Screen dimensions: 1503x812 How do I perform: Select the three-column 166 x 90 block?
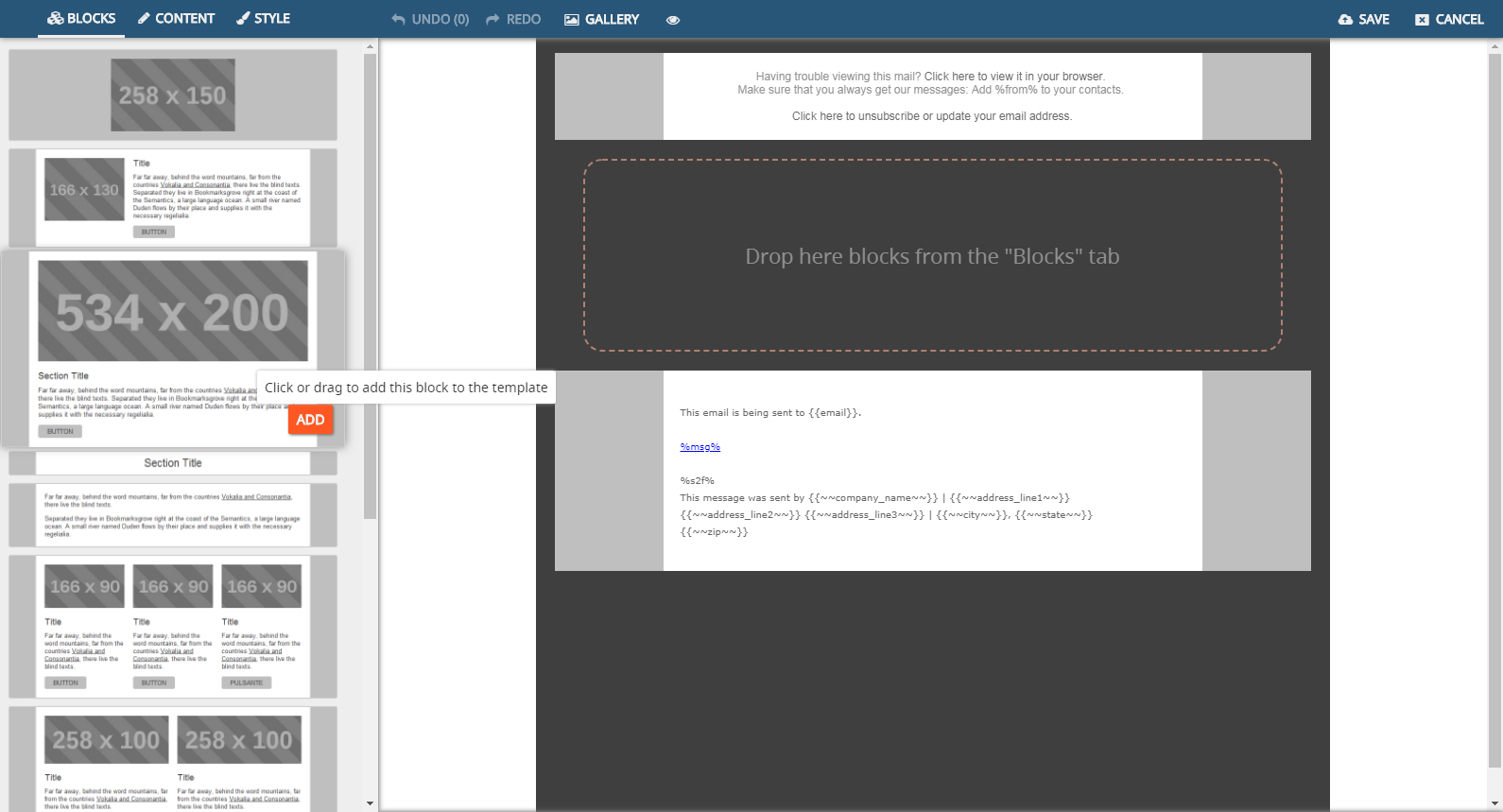tap(173, 626)
